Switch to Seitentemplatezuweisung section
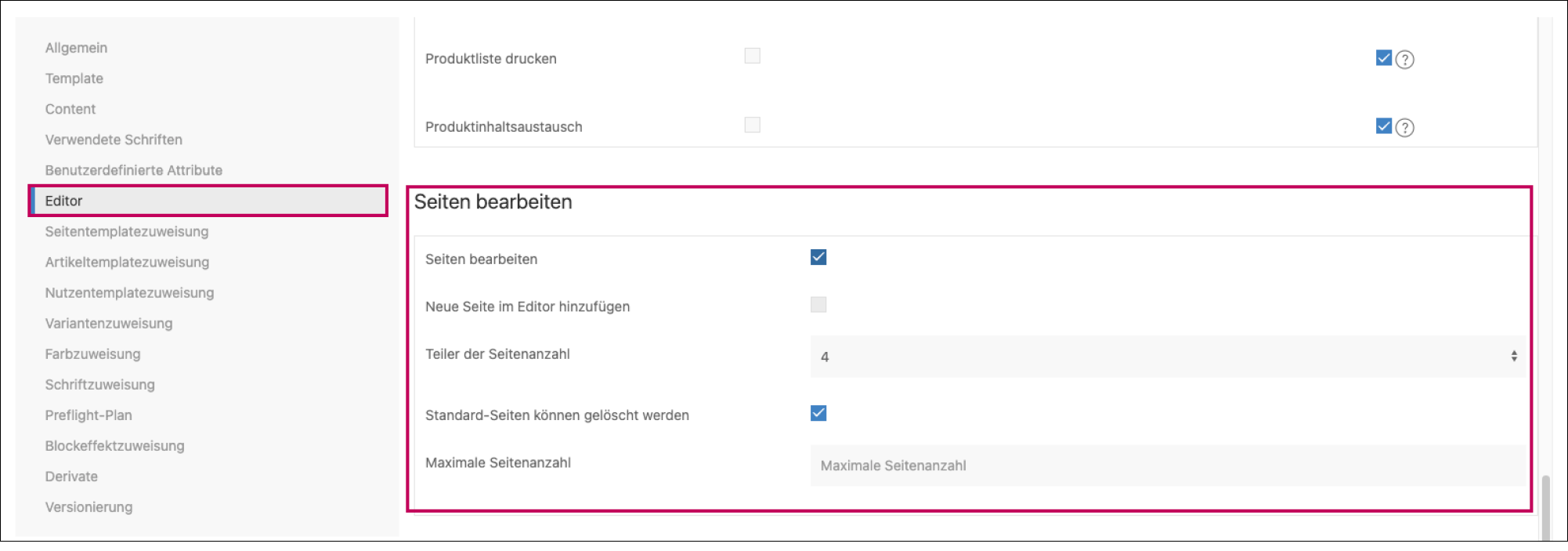Image resolution: width=1568 pixels, height=551 pixels. pyautogui.click(x=127, y=231)
